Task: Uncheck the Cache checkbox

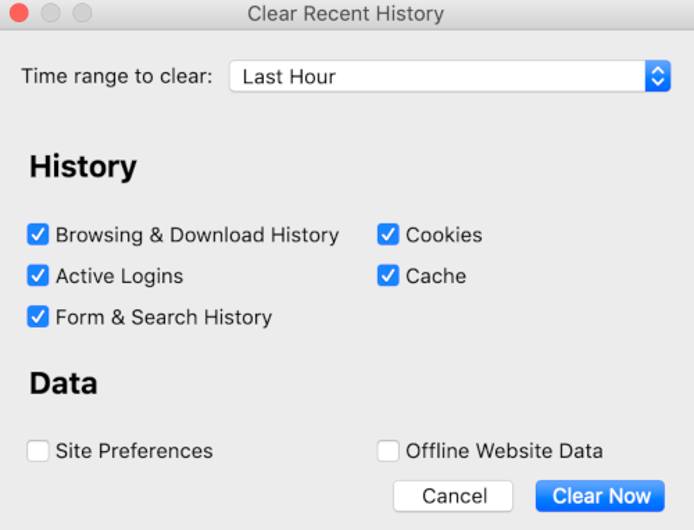Action: [388, 276]
